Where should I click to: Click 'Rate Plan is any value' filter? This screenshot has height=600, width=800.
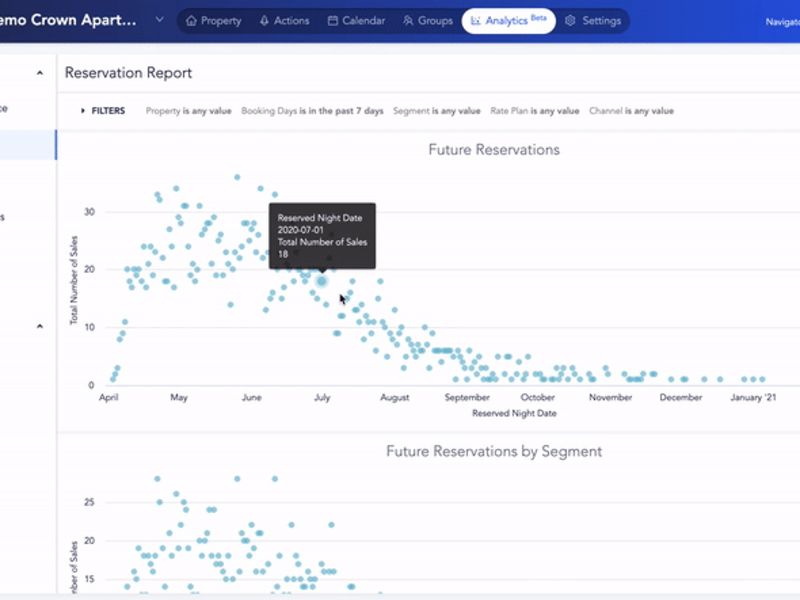tap(535, 111)
